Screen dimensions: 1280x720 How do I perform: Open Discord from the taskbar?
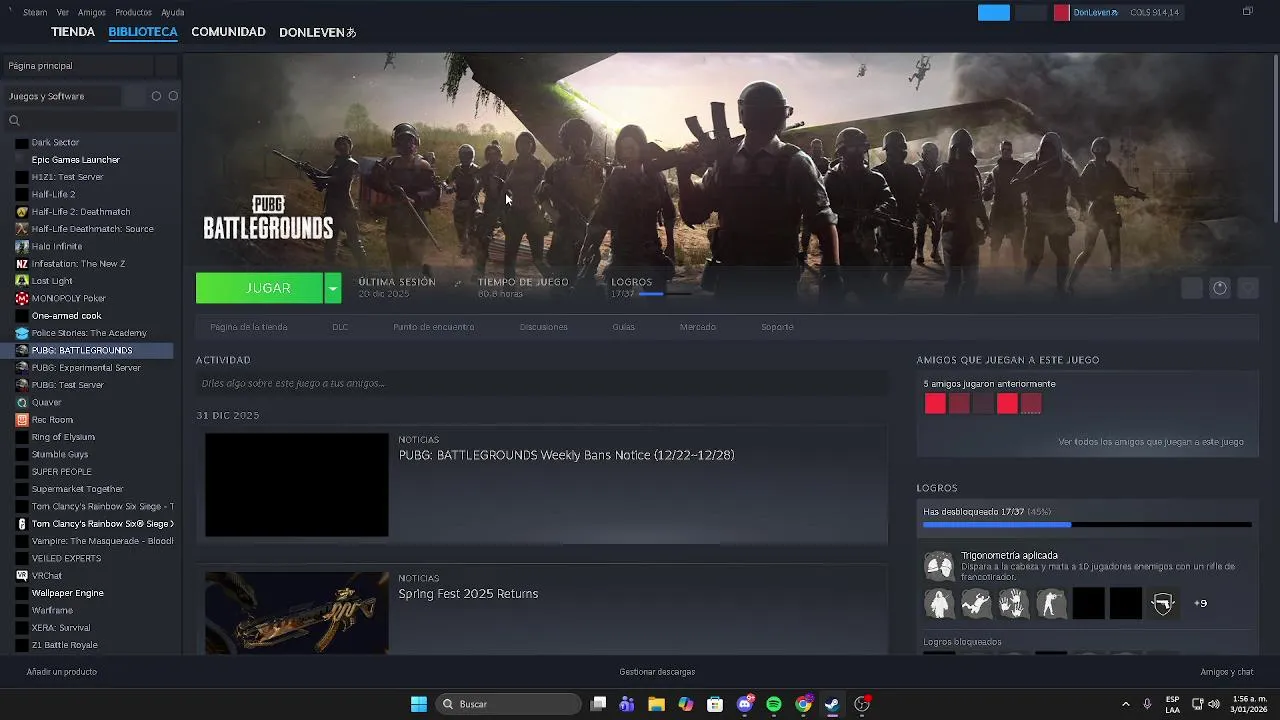click(x=745, y=704)
